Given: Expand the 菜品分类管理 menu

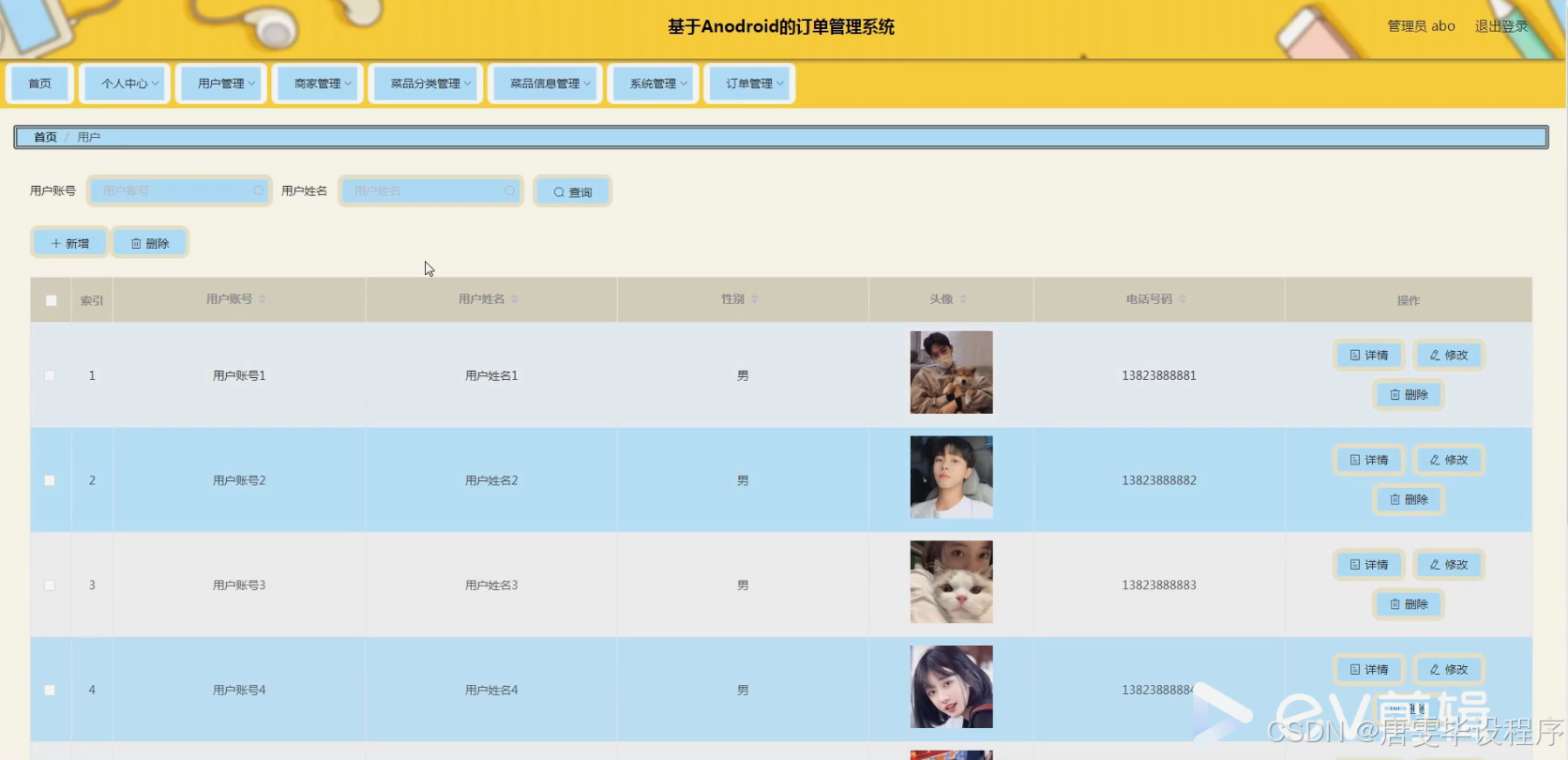Looking at the screenshot, I should pos(426,84).
